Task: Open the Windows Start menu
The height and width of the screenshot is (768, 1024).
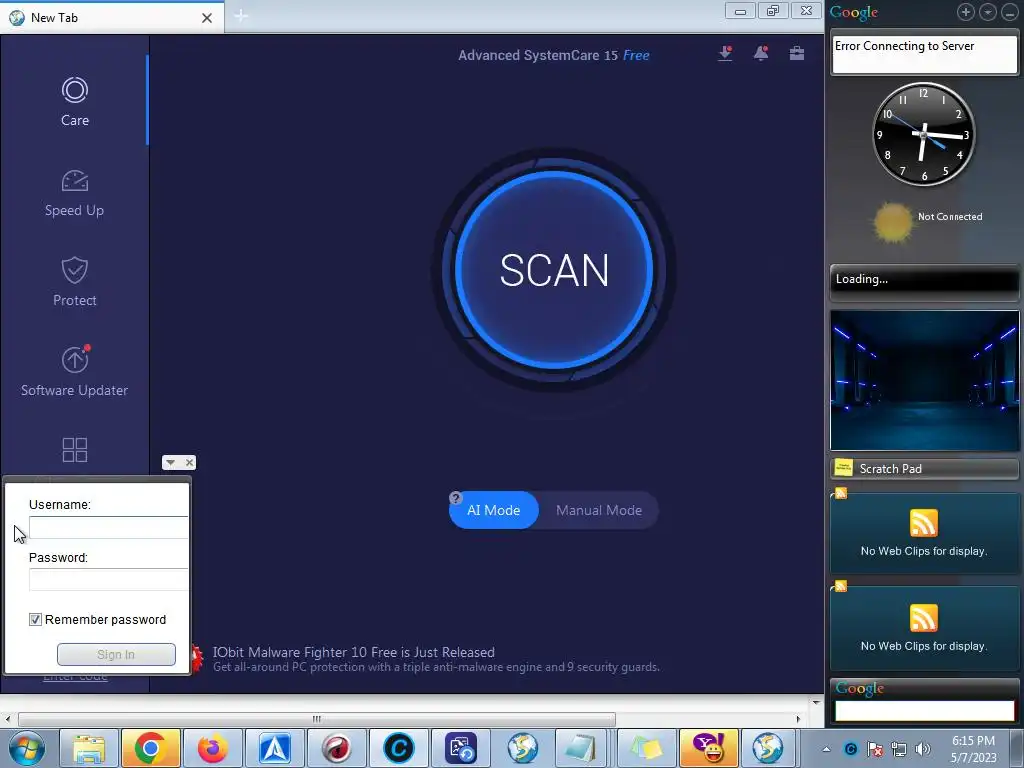Action: pyautogui.click(x=27, y=748)
